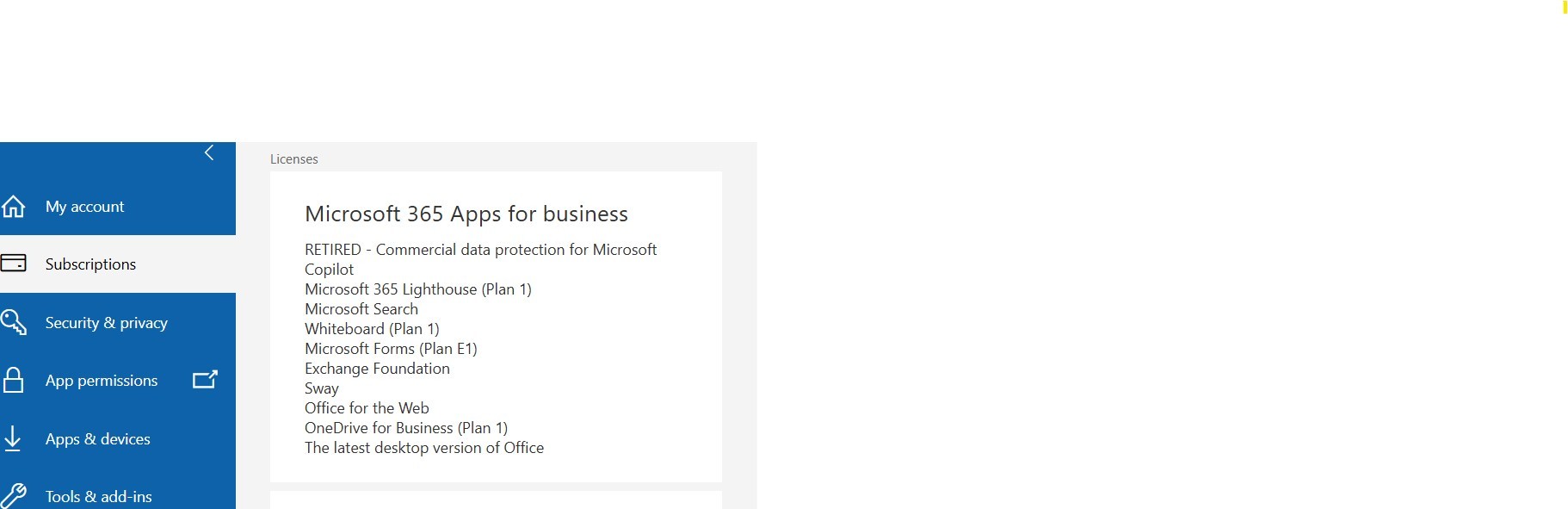The width and height of the screenshot is (1568, 509).
Task: Click the Apps & devices download icon
Action: point(14,438)
